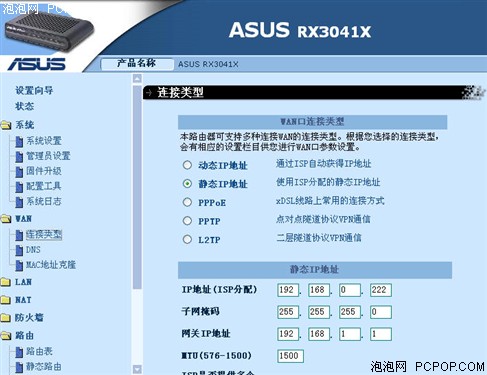The image size is (487, 375).
Task: Click 网关IP地址 first octet field 192
Action: [288, 334]
